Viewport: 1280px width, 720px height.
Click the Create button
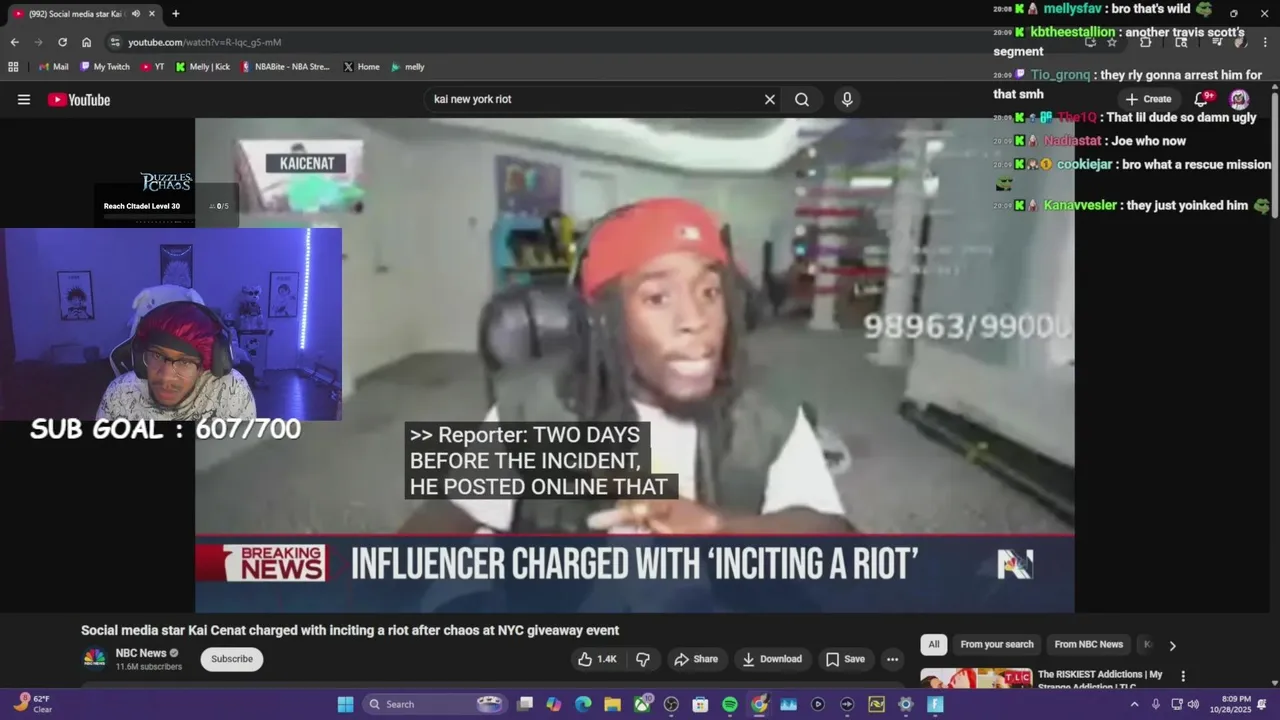(1148, 99)
